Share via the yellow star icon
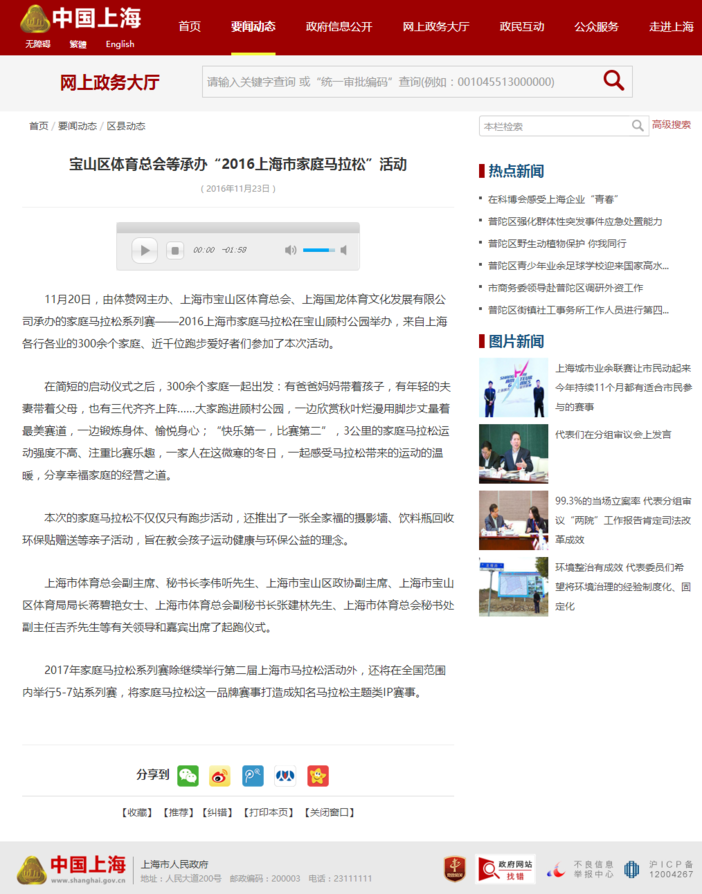Screen dimensions: 702x894 317,775
